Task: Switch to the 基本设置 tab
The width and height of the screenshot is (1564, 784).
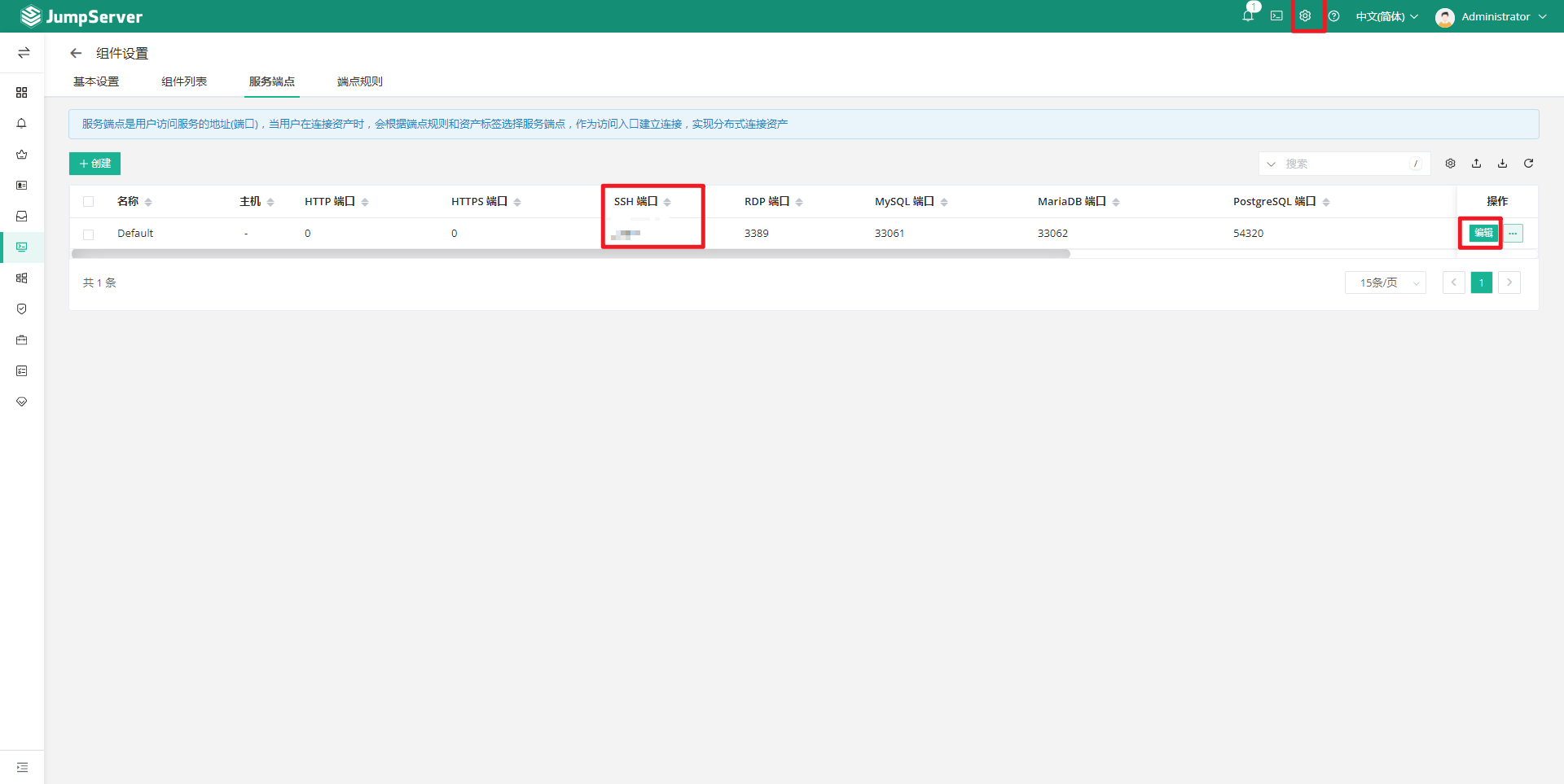Action: [x=96, y=81]
